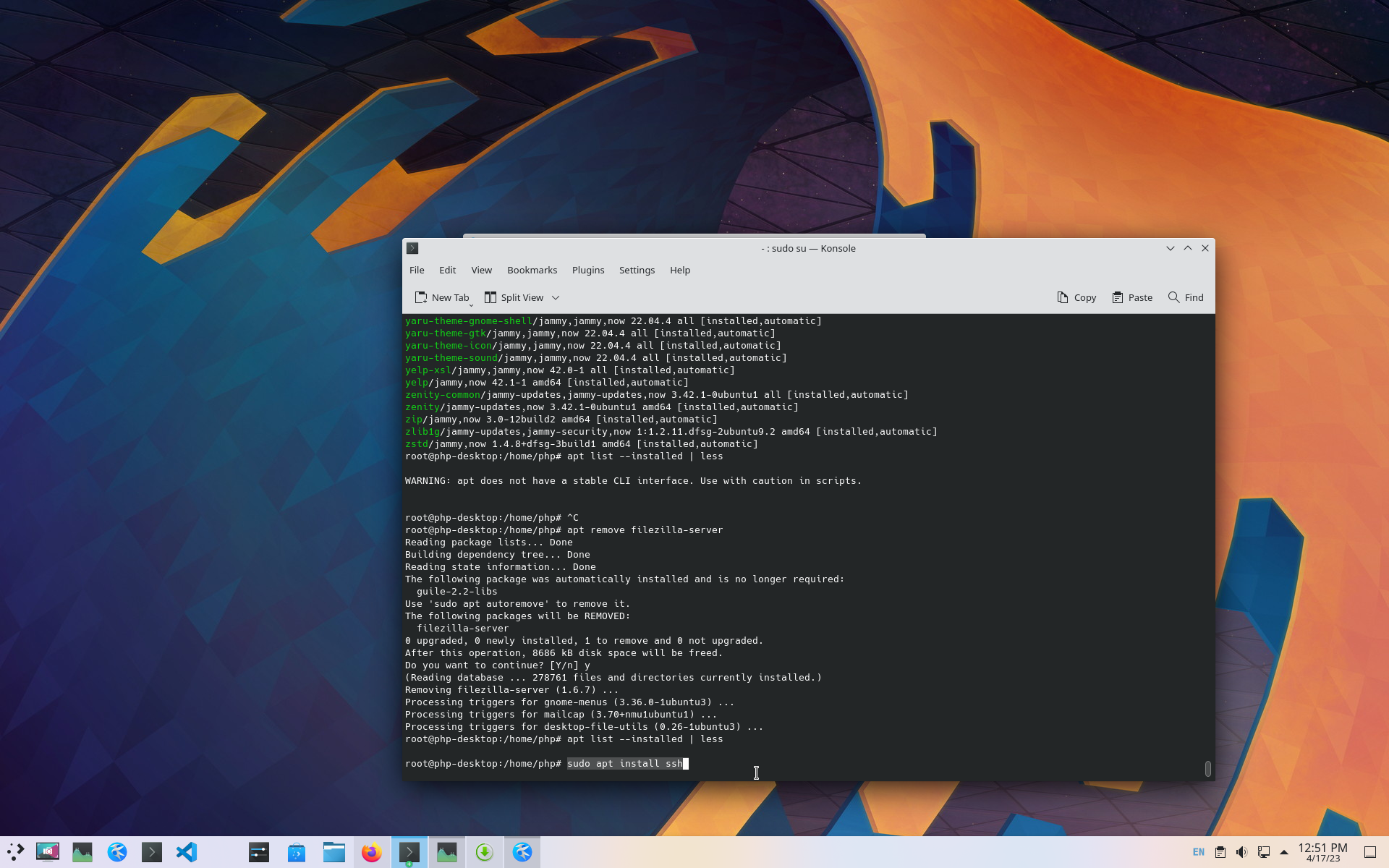The width and height of the screenshot is (1389, 868).
Task: Launch Visual Studio Code from taskbar
Action: [187, 852]
